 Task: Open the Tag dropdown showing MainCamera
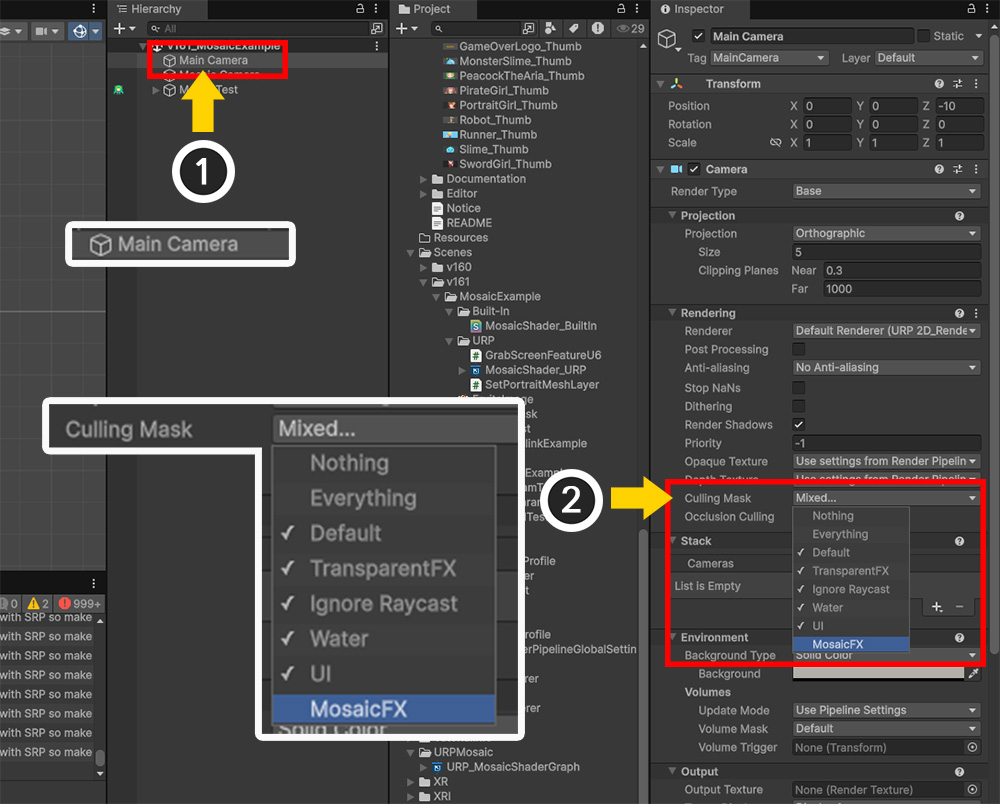(770, 58)
